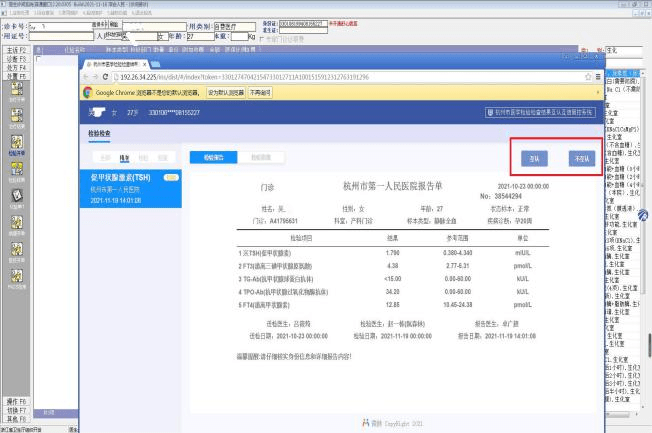Screen dimensions: 652x433
Task: Tick the checkbox in the first order table row
Action: 38,59
